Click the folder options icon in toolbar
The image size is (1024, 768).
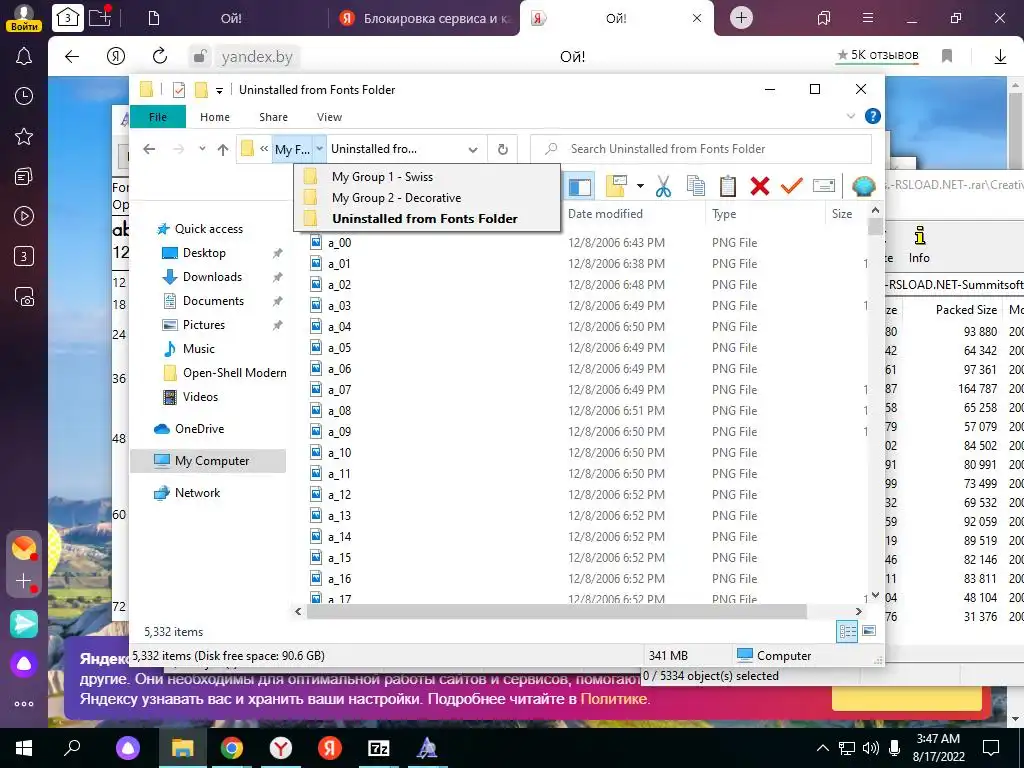pos(616,186)
